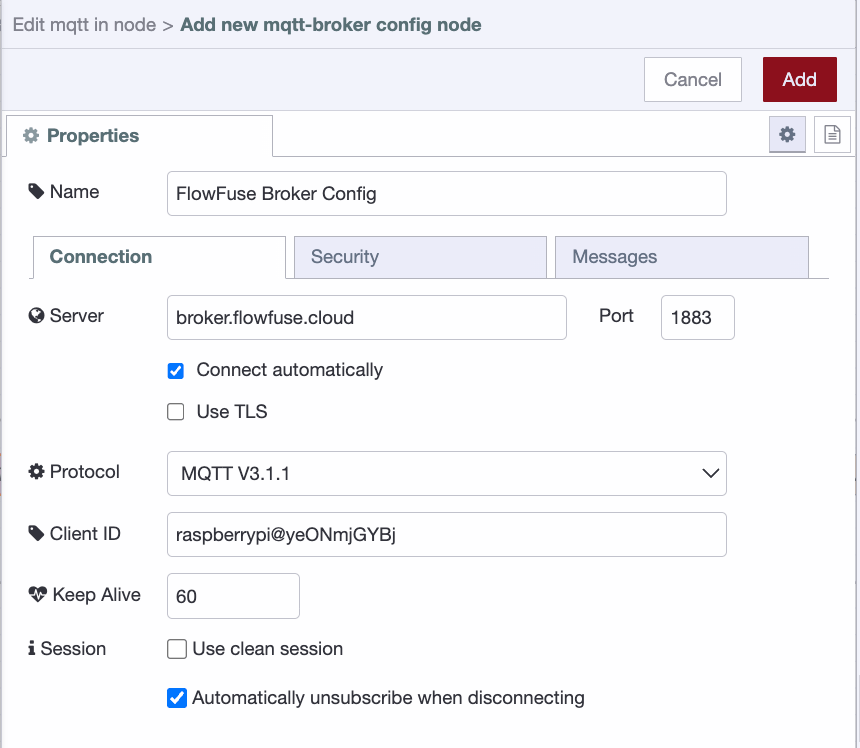The height and width of the screenshot is (748, 860).
Task: Open the description editor document icon
Action: tap(832, 134)
